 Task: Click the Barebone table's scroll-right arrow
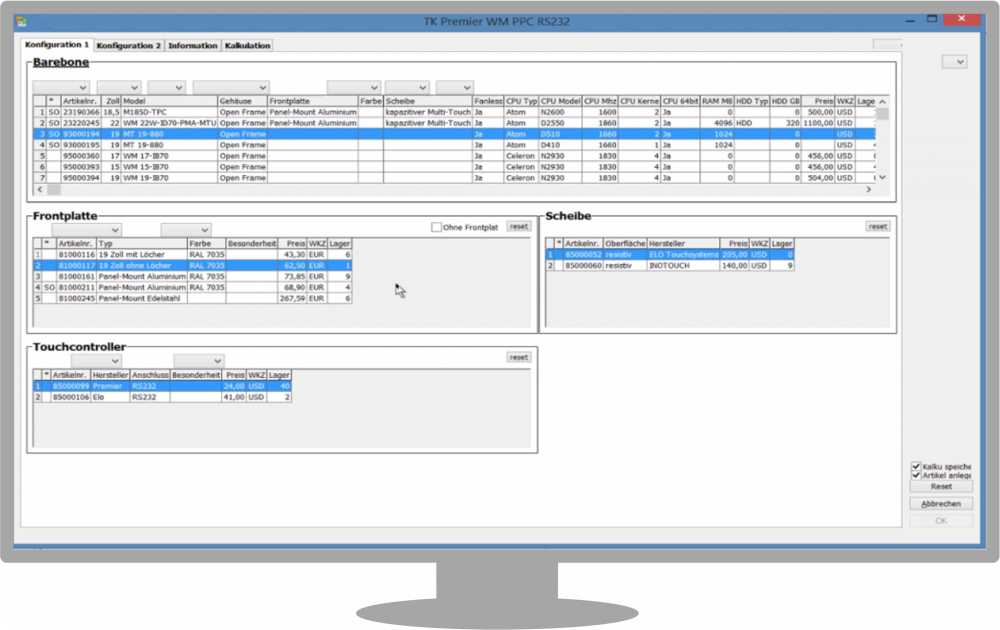869,189
